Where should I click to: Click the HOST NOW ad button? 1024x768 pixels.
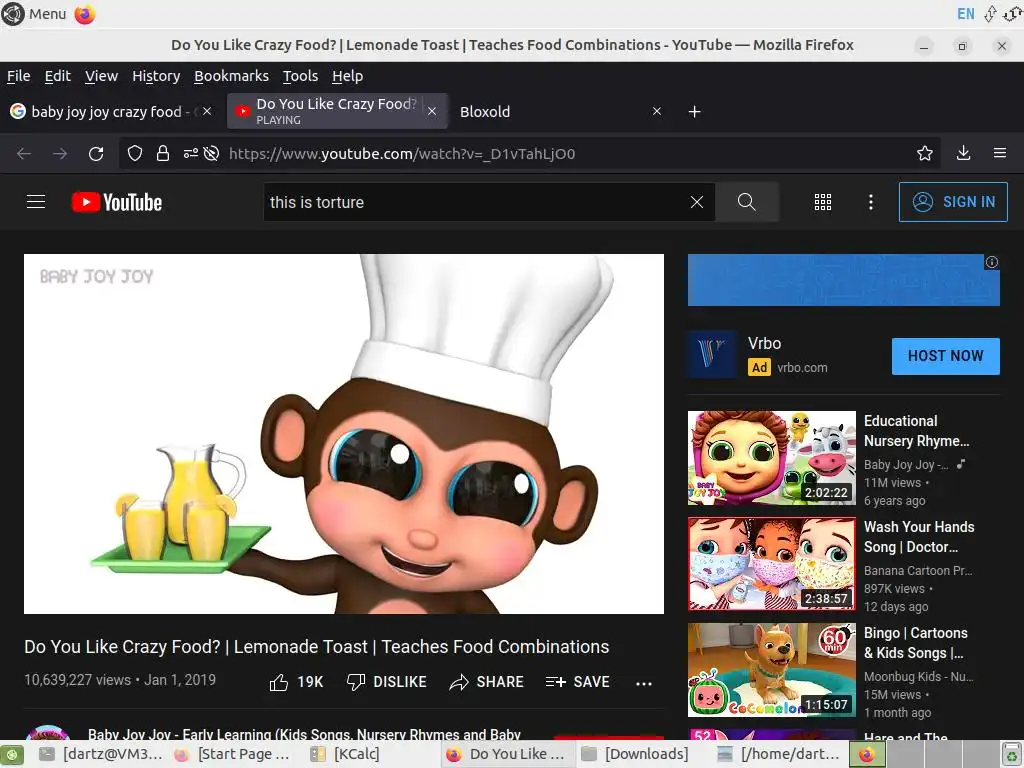(x=946, y=356)
